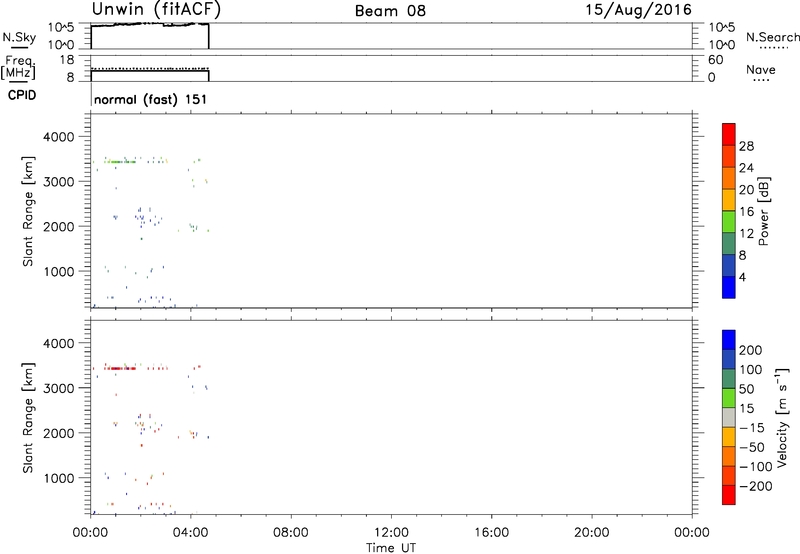Click the 'Time UT' axis title
This screenshot has height=554, width=800.
tap(391, 548)
